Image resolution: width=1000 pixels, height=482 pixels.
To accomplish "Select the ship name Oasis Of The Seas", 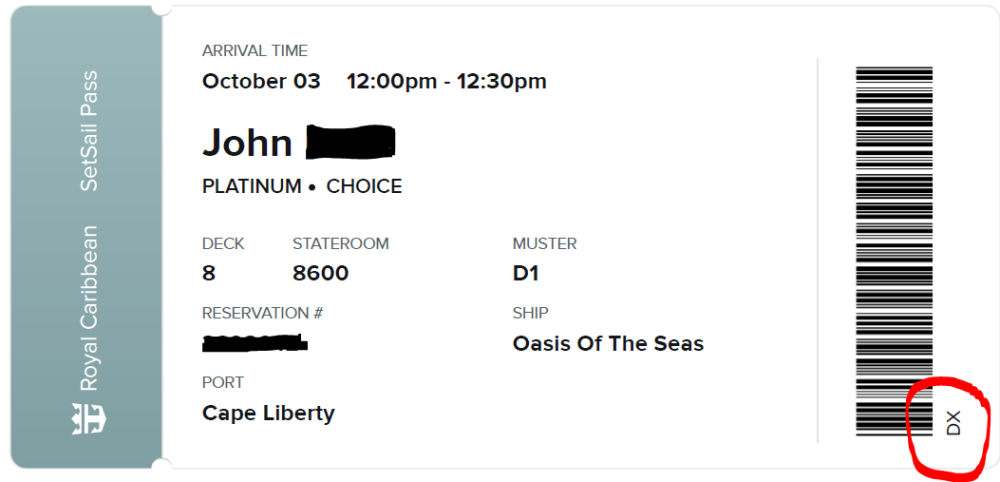I will (608, 344).
